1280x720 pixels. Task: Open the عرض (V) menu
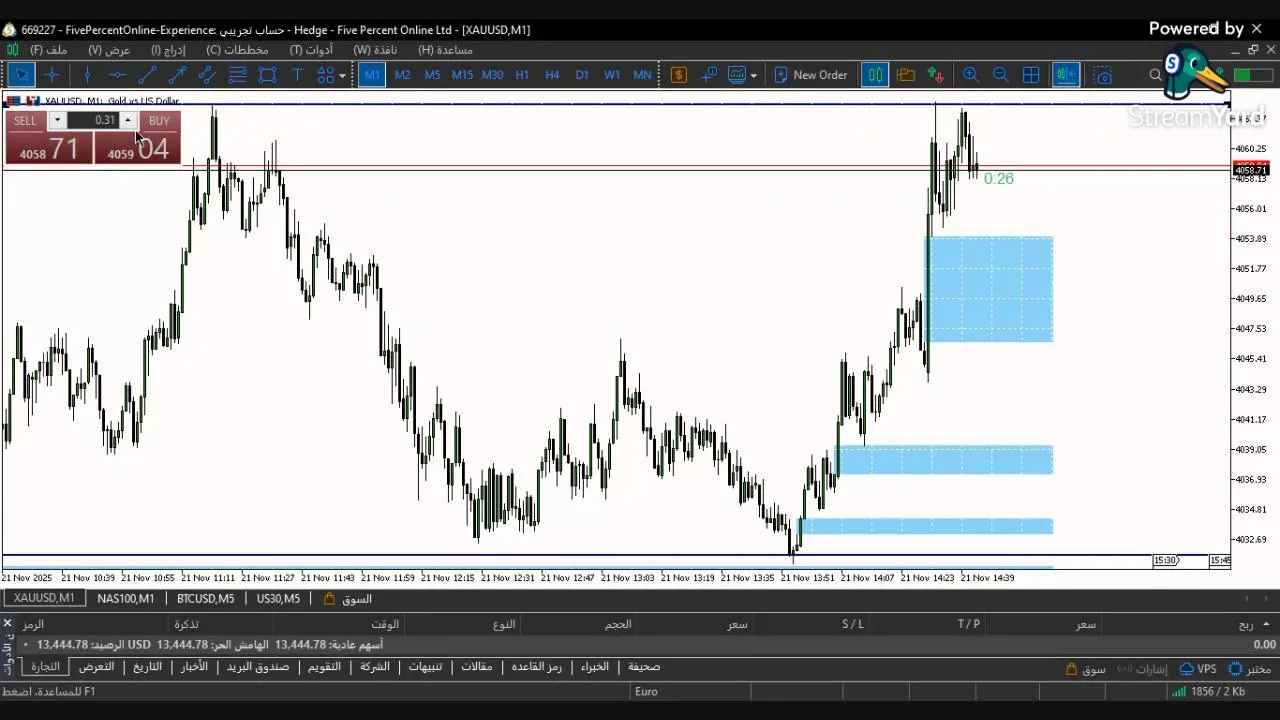[109, 50]
